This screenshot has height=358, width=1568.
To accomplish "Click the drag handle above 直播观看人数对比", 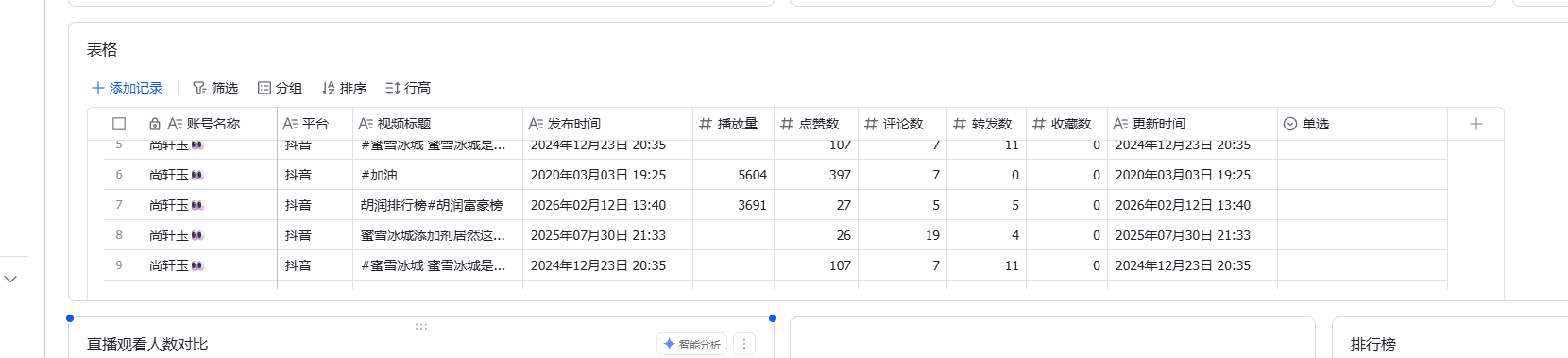I will tap(421, 327).
